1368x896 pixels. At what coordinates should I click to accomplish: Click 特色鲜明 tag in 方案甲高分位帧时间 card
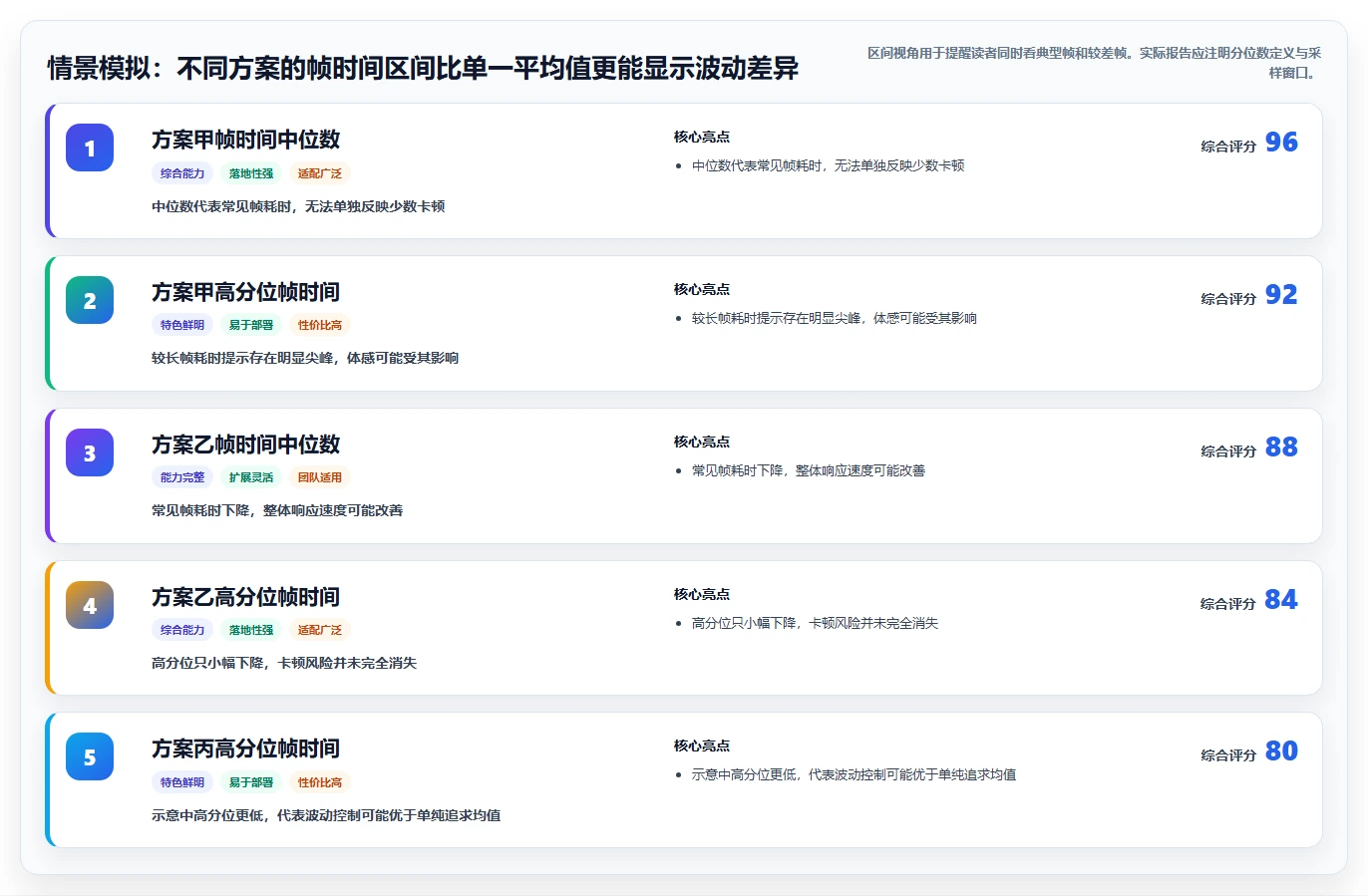coord(182,325)
